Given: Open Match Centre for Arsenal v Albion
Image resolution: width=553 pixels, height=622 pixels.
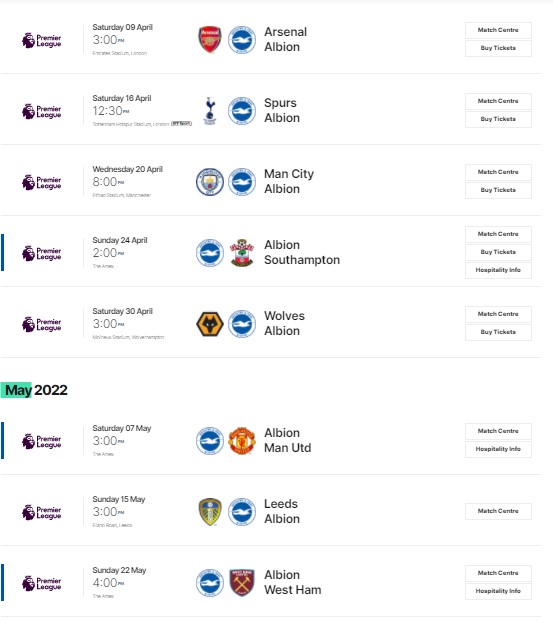Looking at the screenshot, I should (498, 30).
